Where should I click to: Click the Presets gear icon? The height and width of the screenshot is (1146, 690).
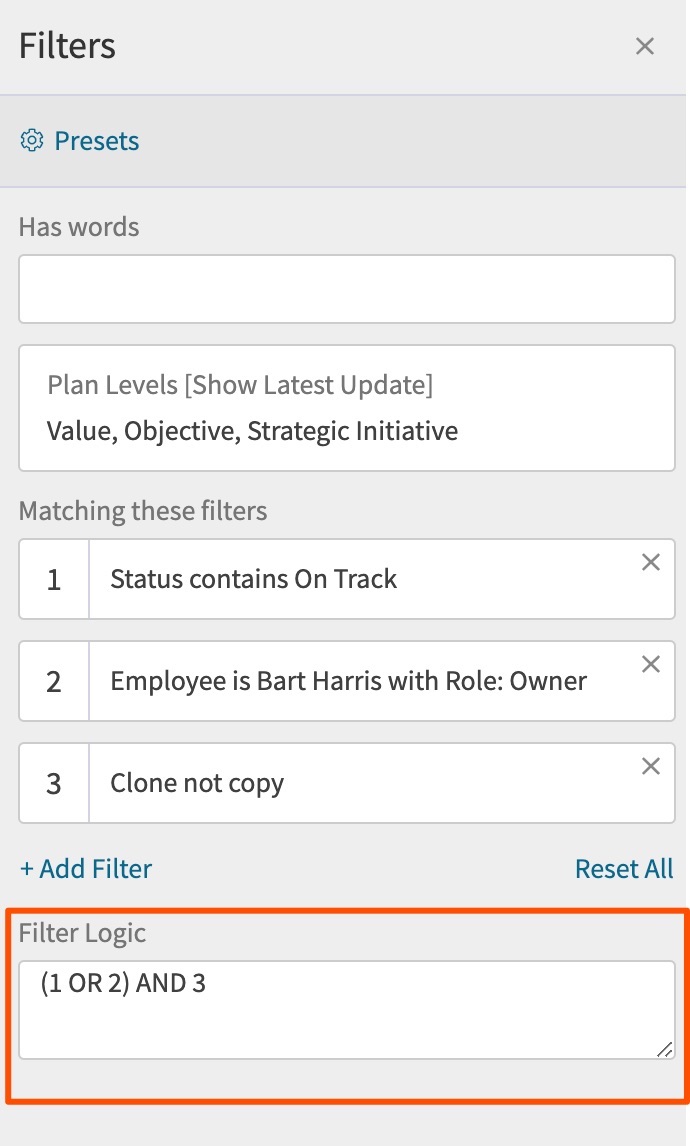(x=32, y=140)
